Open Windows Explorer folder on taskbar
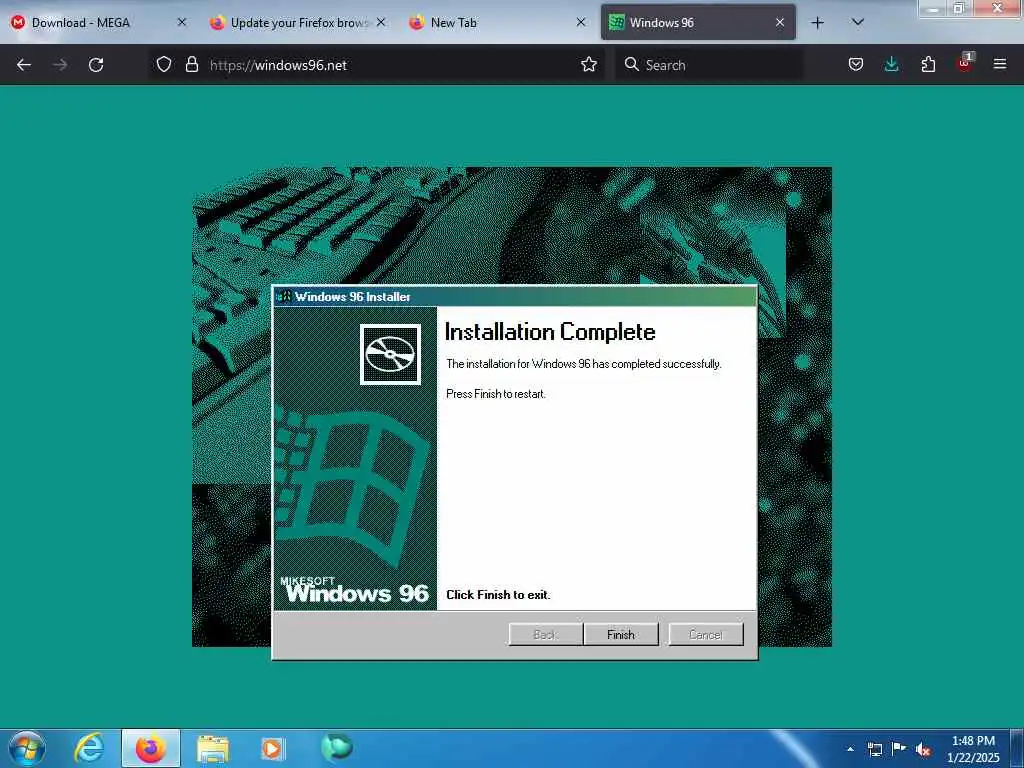This screenshot has height=768, width=1024. click(213, 749)
